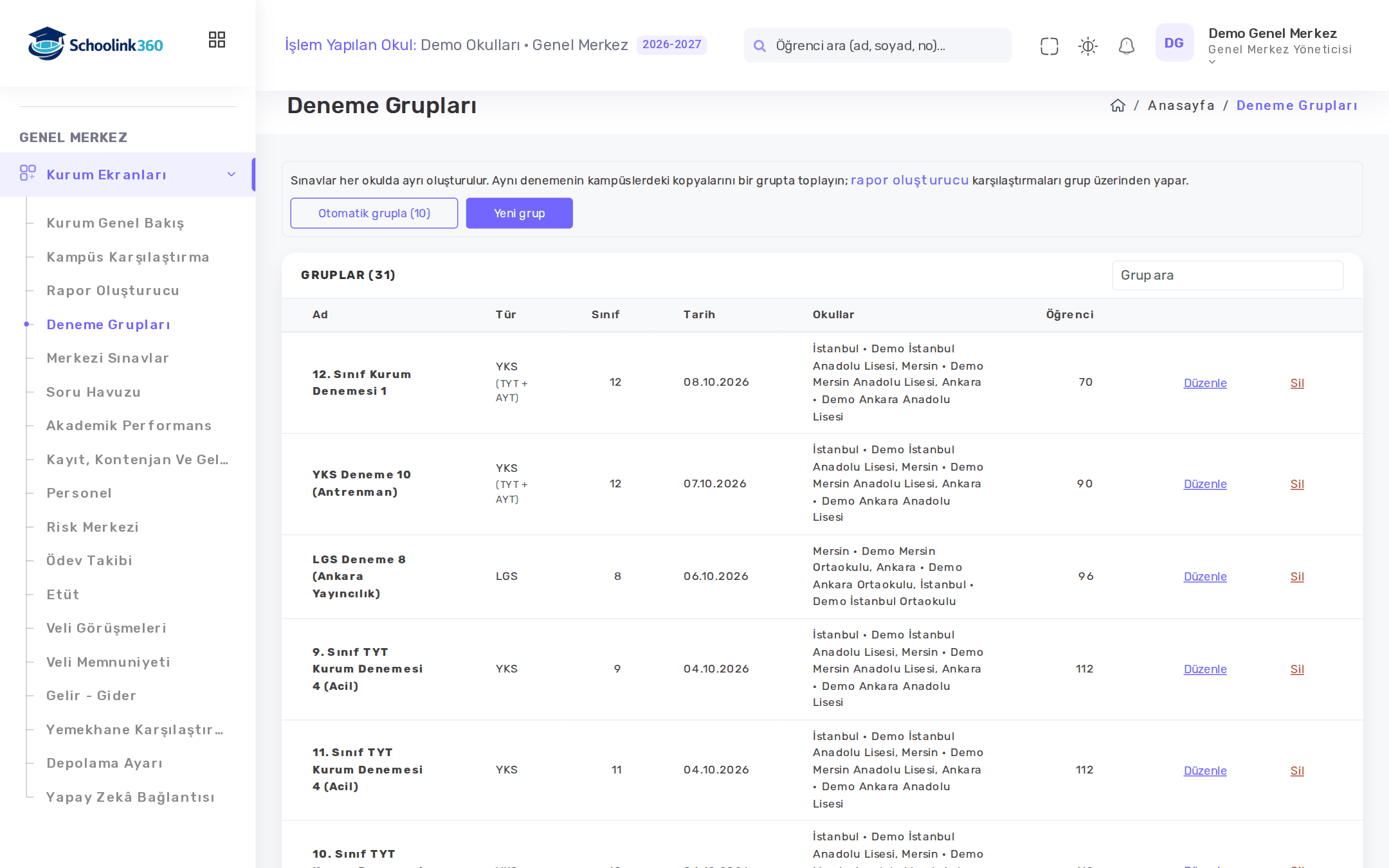Edit 9. Sınıf TYT Kurum Denemesi 4 group
This screenshot has height=868, width=1389.
coord(1205,669)
